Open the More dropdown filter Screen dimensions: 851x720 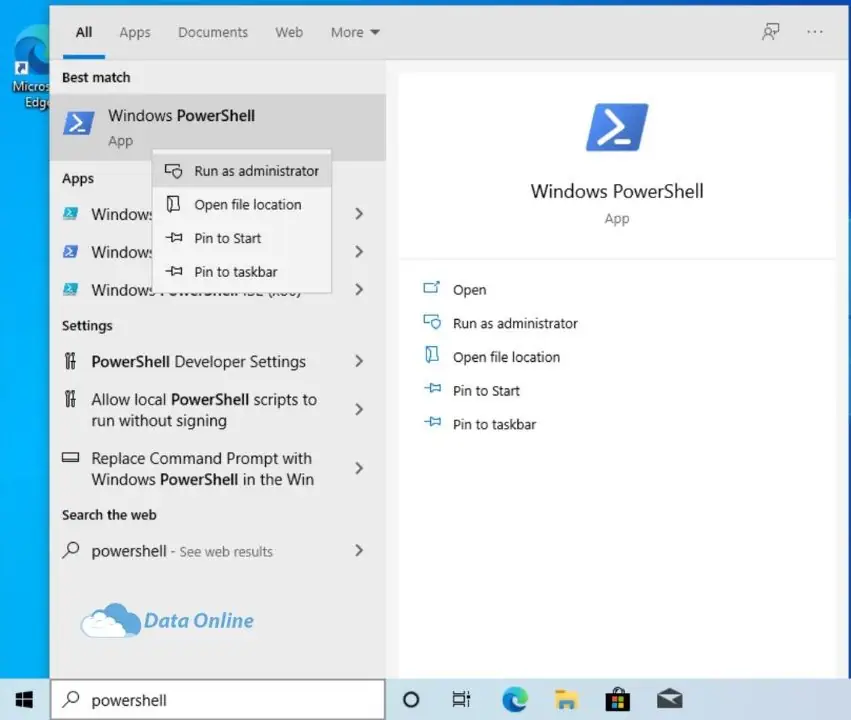pyautogui.click(x=355, y=33)
